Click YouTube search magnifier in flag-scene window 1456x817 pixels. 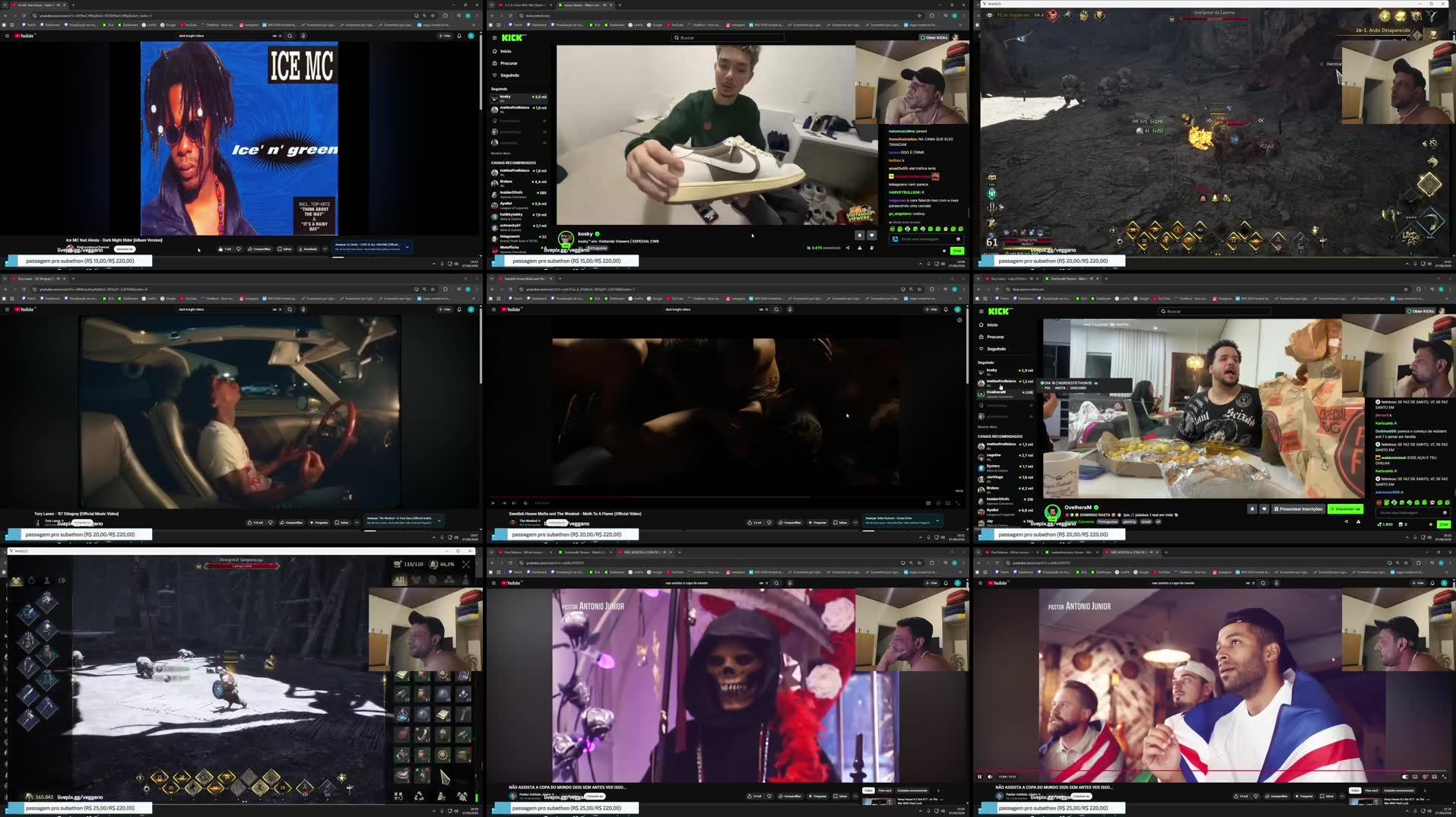[1263, 583]
